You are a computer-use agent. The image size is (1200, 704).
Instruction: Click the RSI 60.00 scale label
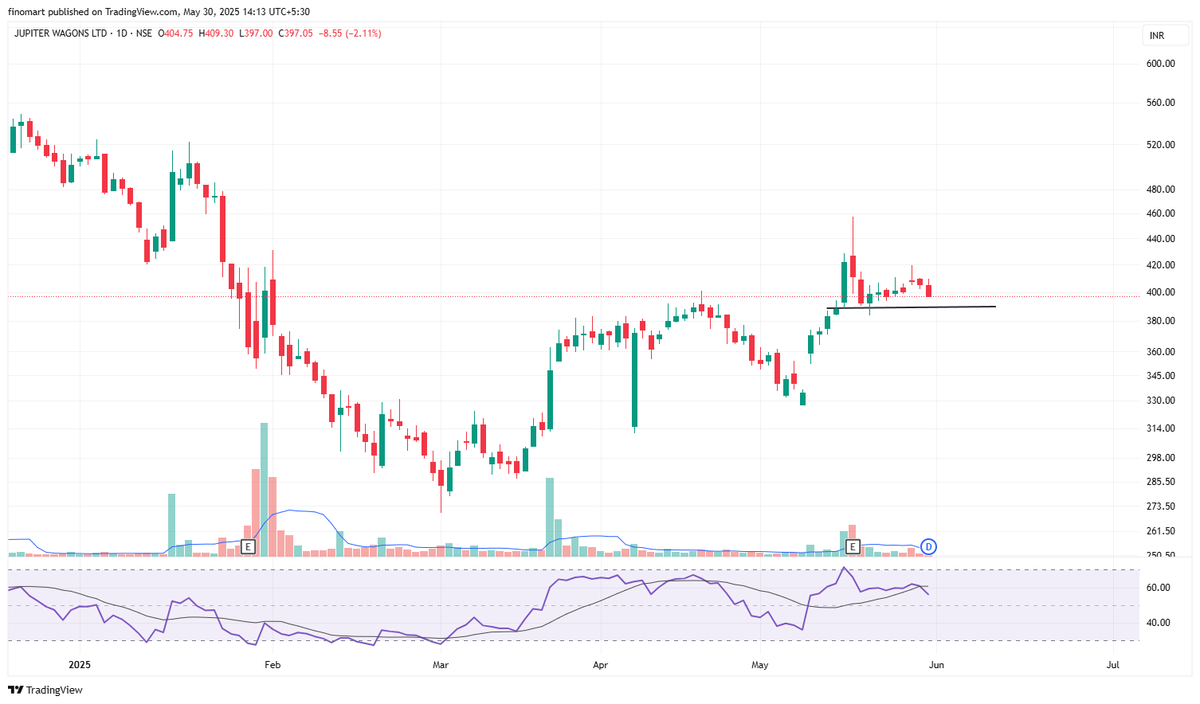pos(1160,587)
